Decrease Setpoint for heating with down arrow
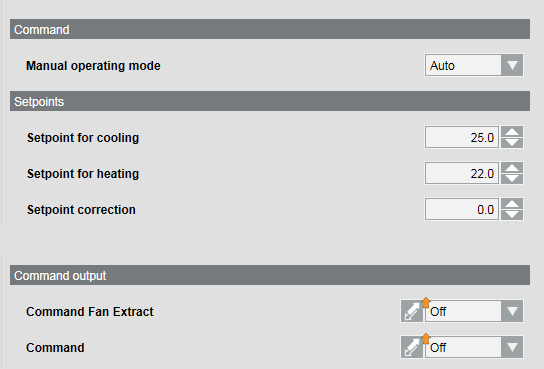 coord(512,179)
